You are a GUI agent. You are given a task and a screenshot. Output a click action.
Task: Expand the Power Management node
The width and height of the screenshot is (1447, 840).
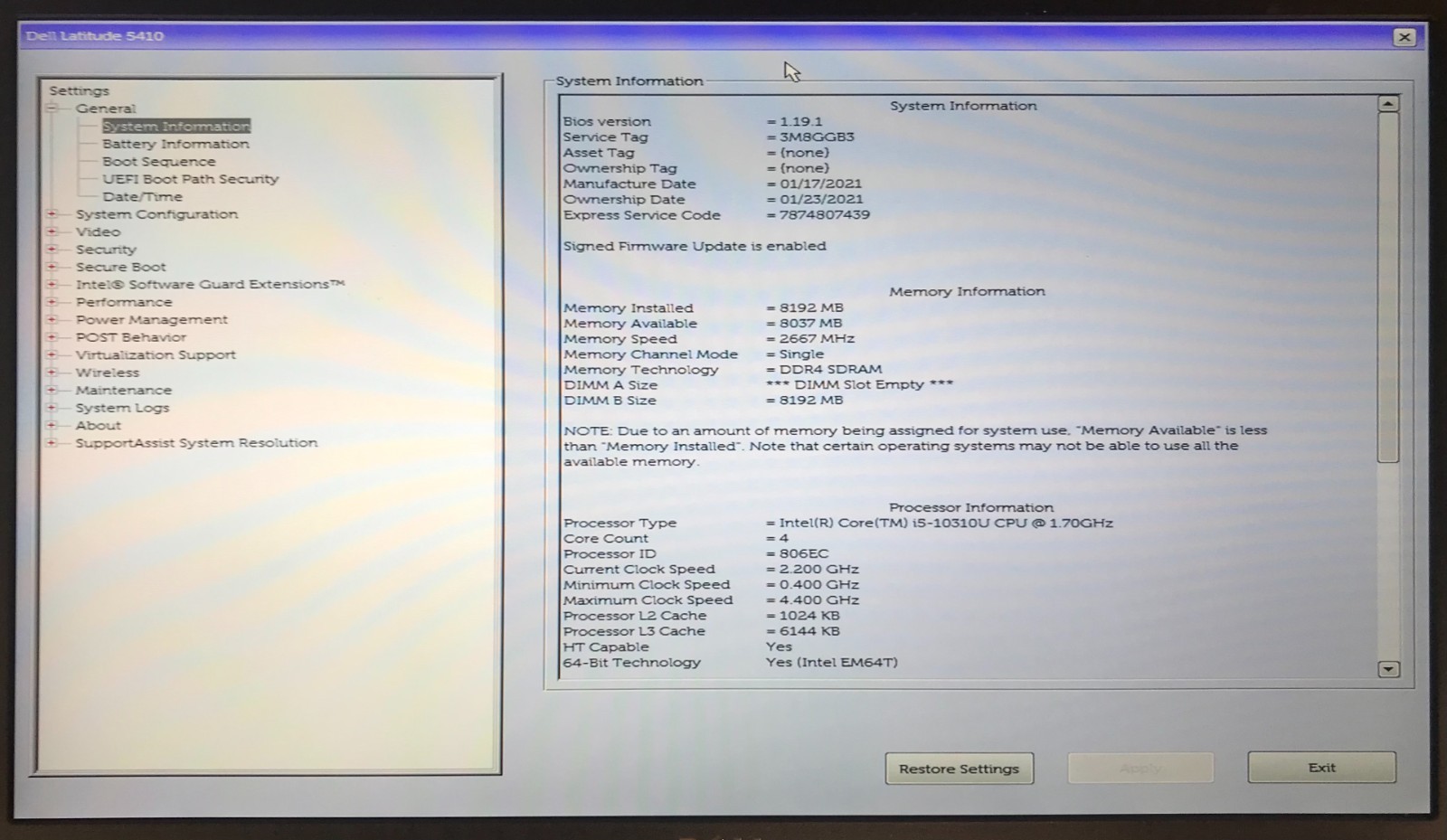(52, 319)
